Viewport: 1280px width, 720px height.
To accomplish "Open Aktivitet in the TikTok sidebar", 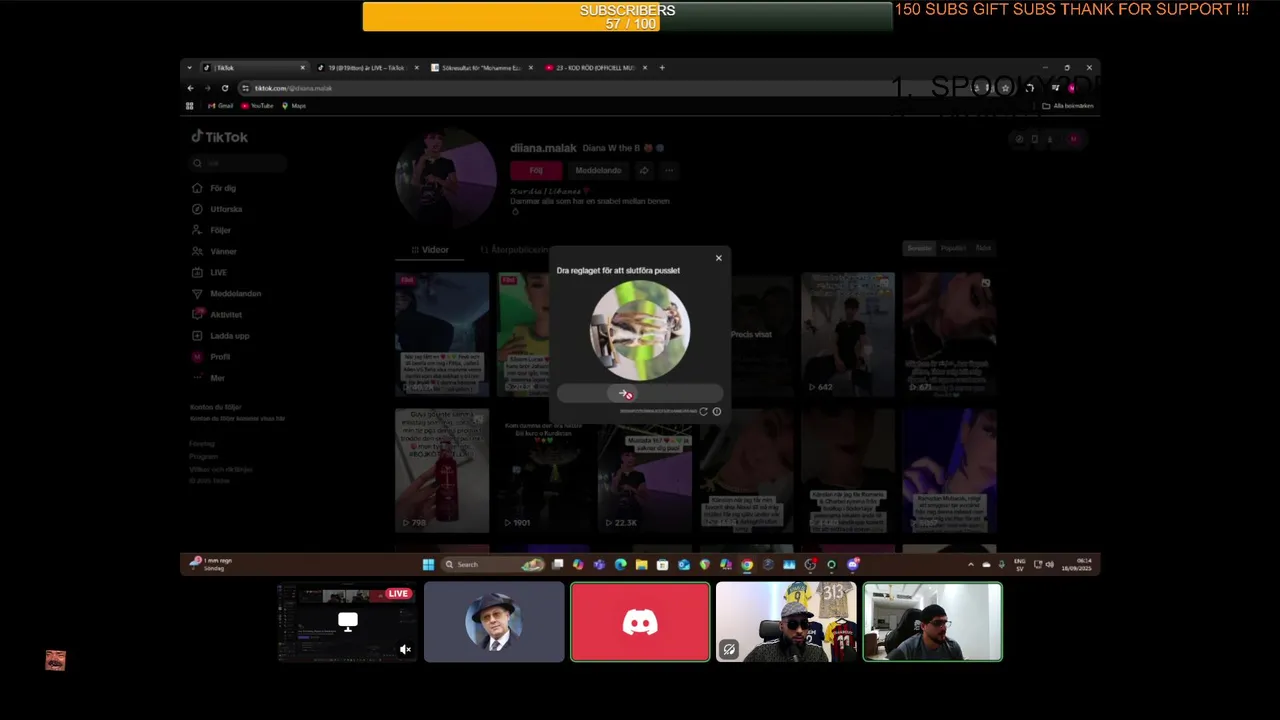I will click(218, 314).
